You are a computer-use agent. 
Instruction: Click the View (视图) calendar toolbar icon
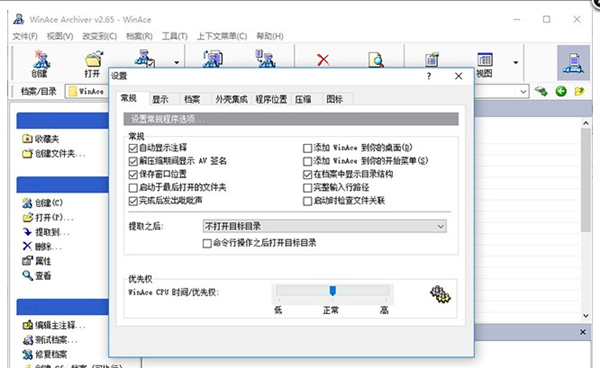(484, 64)
